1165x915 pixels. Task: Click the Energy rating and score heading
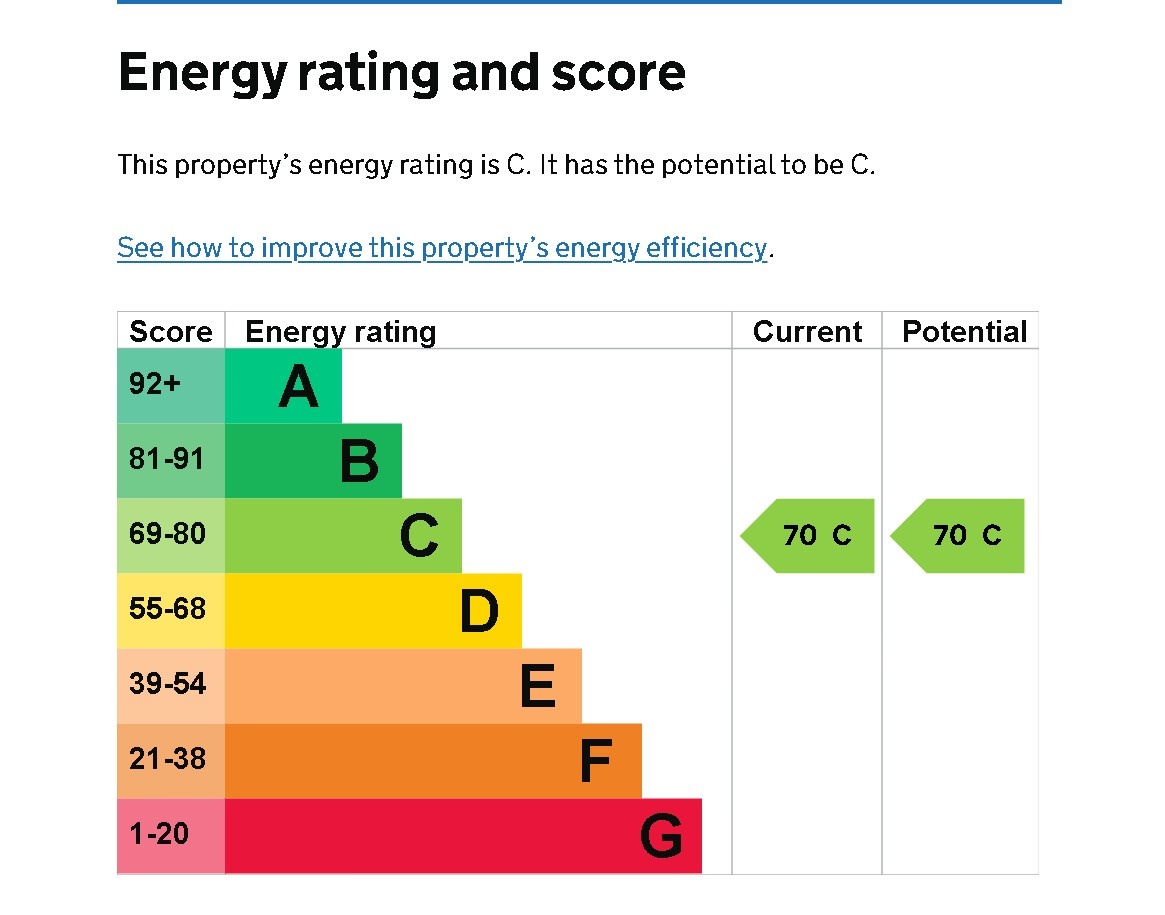[402, 74]
